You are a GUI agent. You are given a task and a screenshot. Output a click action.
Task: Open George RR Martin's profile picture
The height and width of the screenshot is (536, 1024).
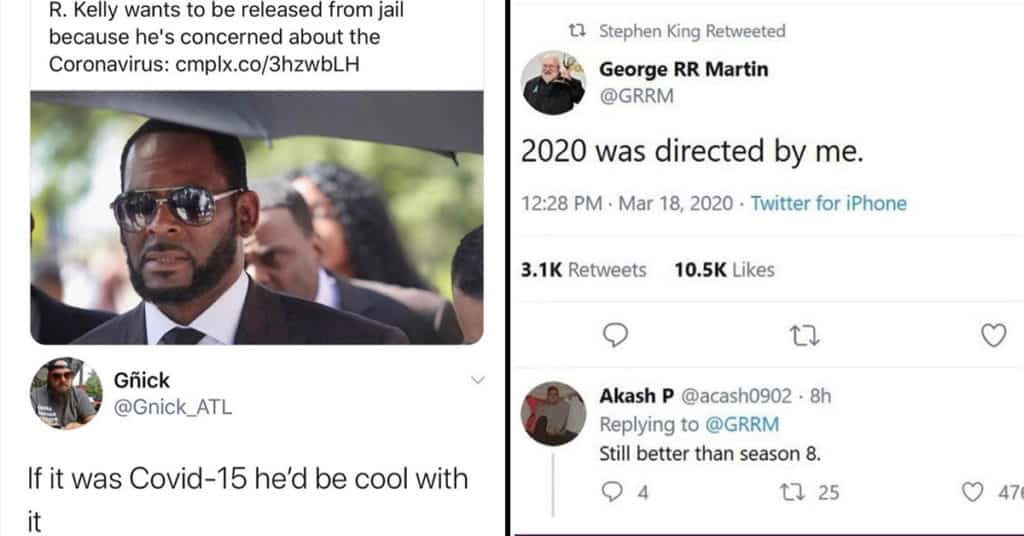click(553, 82)
